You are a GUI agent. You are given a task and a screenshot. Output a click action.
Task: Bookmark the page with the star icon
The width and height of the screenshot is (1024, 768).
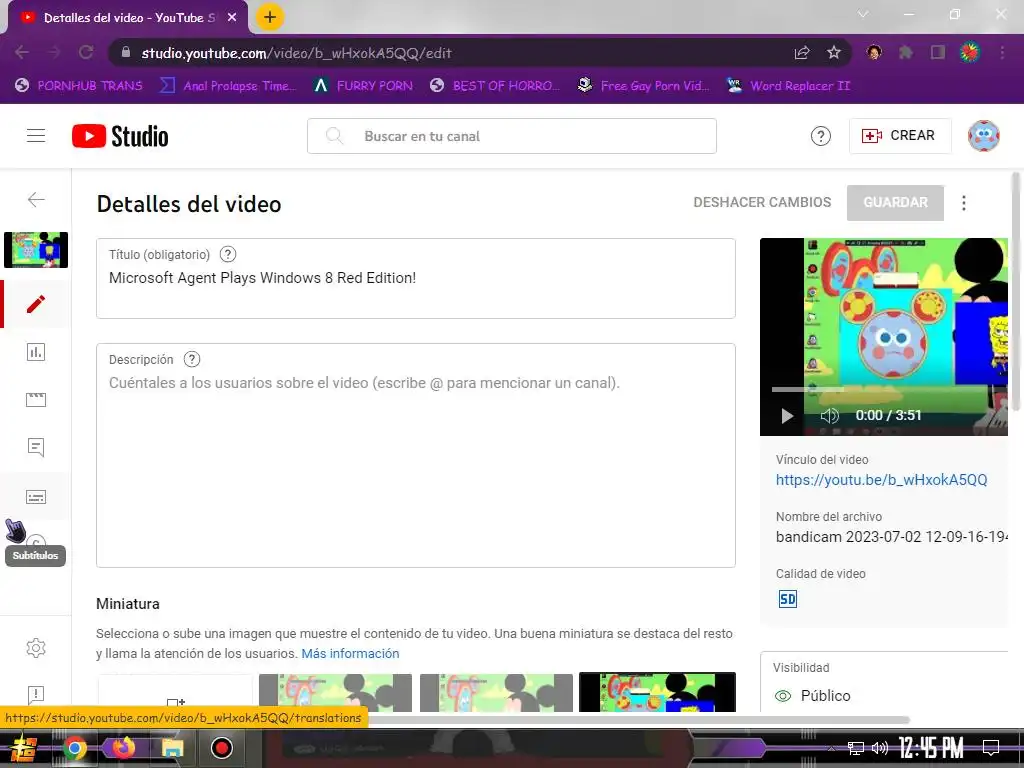(x=834, y=52)
